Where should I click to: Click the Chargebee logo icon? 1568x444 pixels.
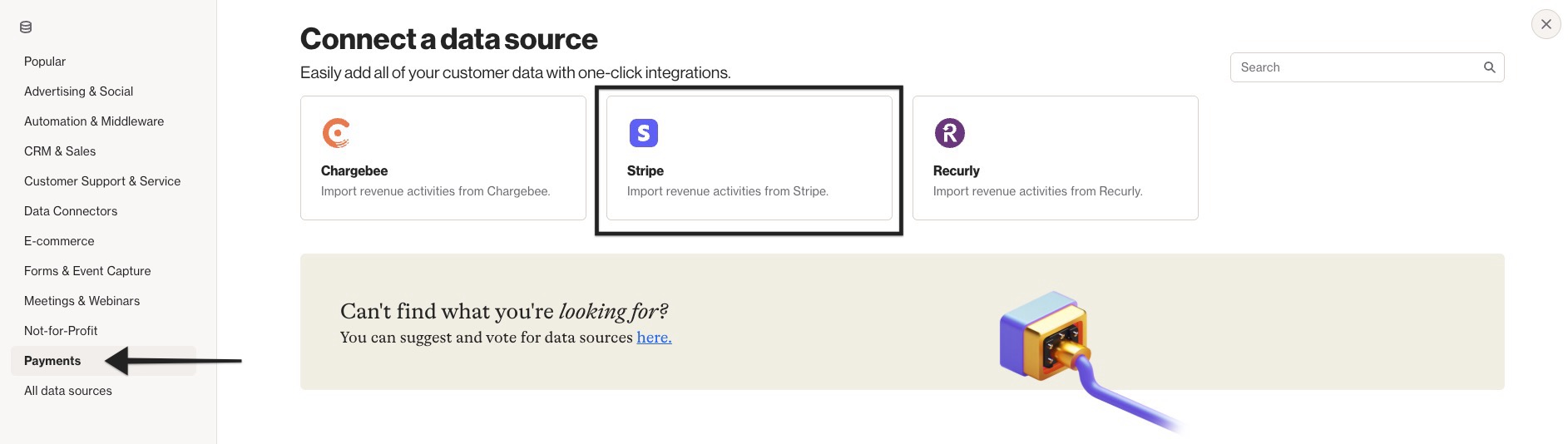tap(336, 133)
